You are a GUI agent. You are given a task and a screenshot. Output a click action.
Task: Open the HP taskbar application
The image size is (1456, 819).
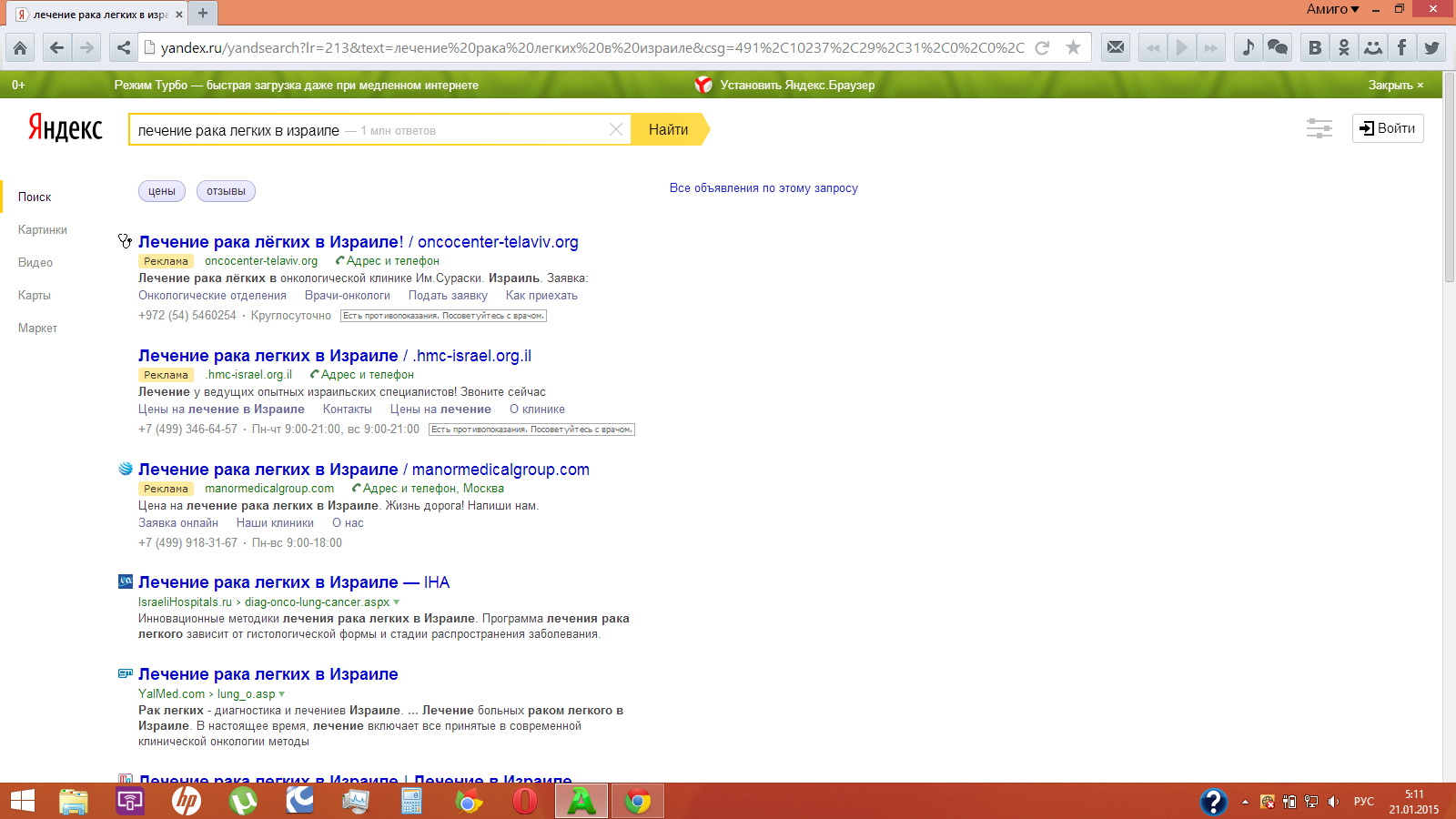pyautogui.click(x=187, y=801)
